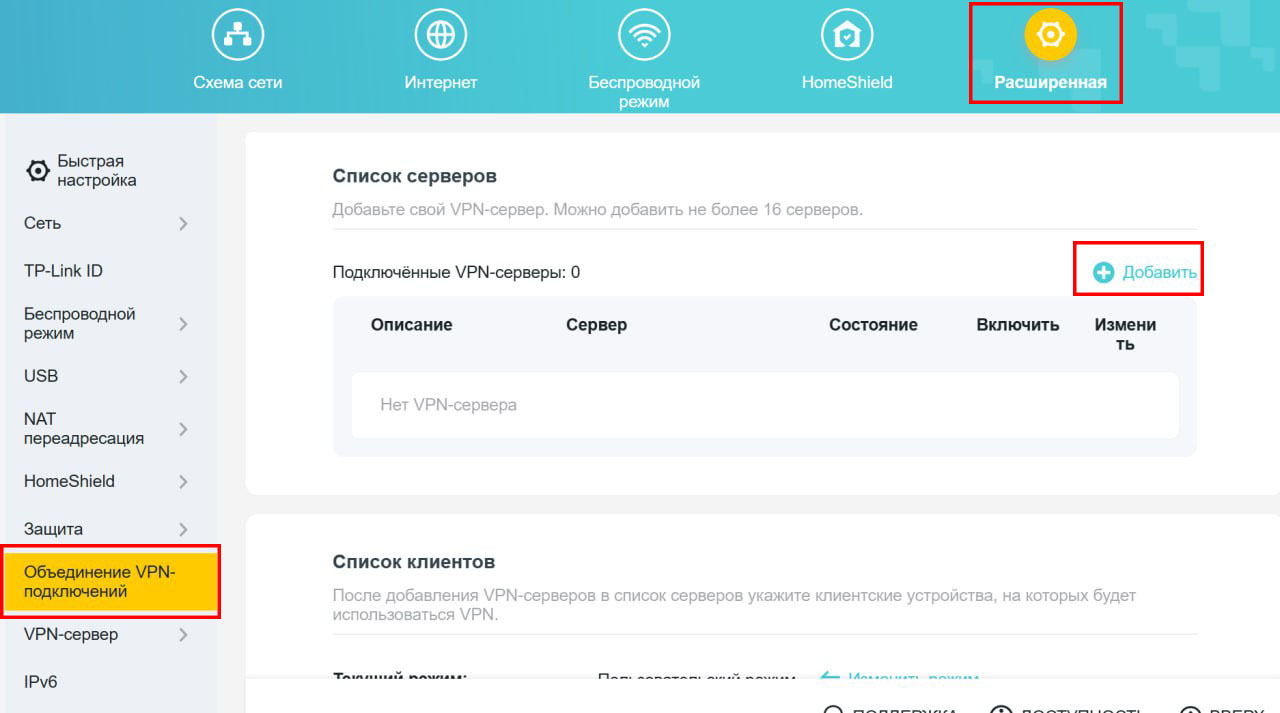Select the HomeShield house shield icon
This screenshot has height=713, width=1280.
coord(846,37)
